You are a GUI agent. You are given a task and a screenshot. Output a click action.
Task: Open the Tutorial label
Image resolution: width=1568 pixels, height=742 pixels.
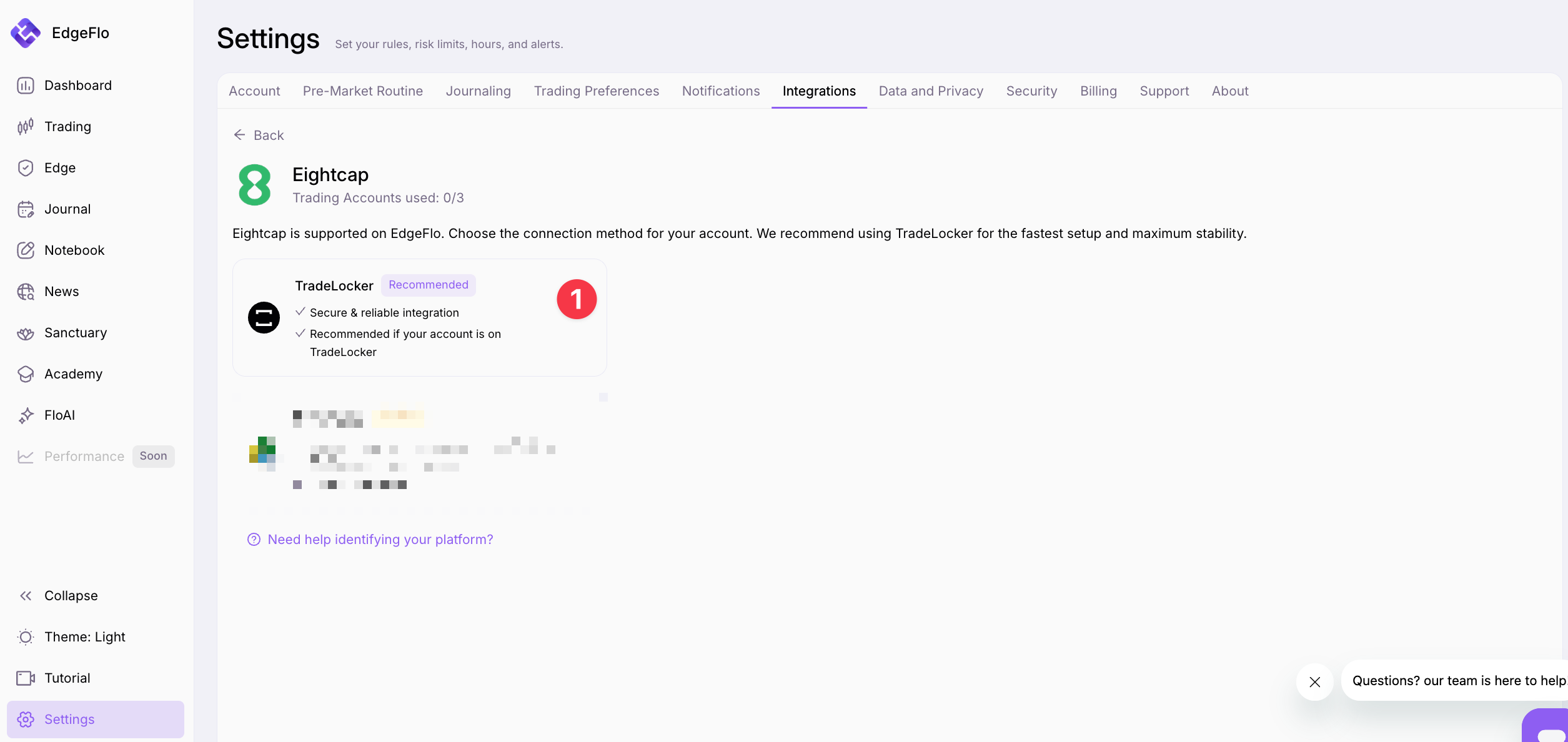pyautogui.click(x=67, y=678)
